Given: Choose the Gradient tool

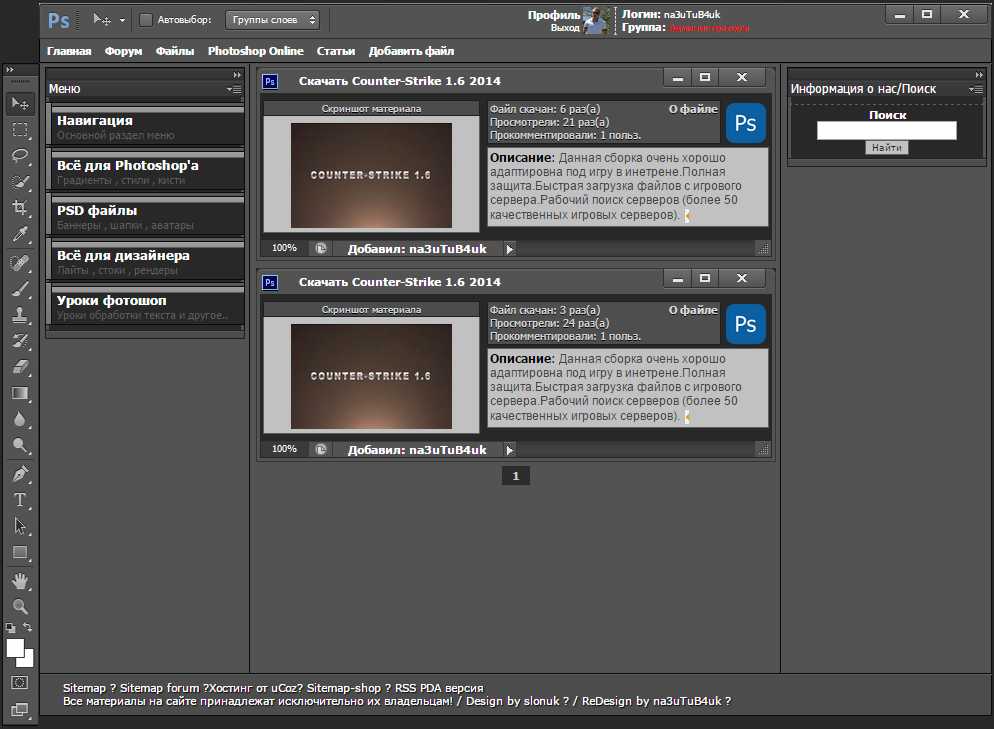Looking at the screenshot, I should (20, 393).
